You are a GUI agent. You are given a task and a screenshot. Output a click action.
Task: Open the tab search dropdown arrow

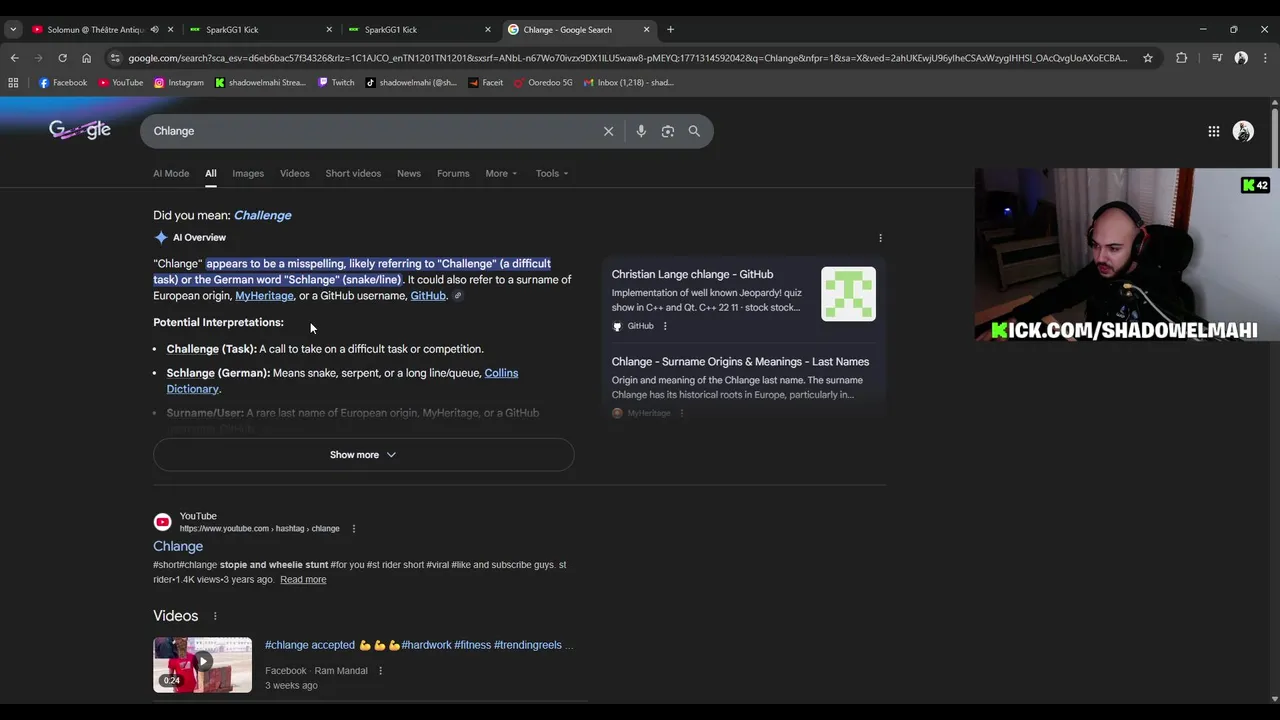13,30
